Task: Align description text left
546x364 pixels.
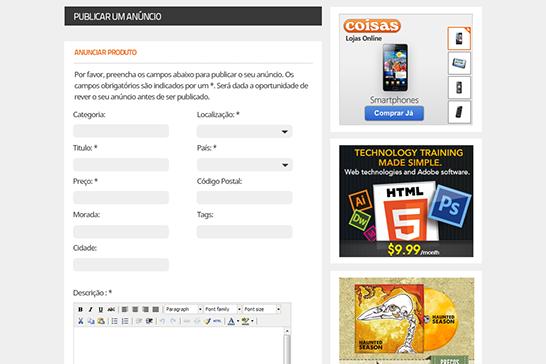Action: pyautogui.click(x=125, y=309)
